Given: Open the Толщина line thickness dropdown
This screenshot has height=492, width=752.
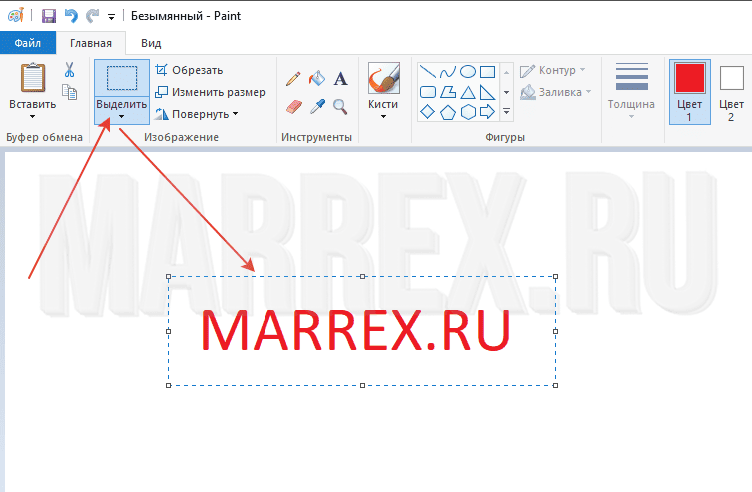Looking at the screenshot, I should click(631, 91).
